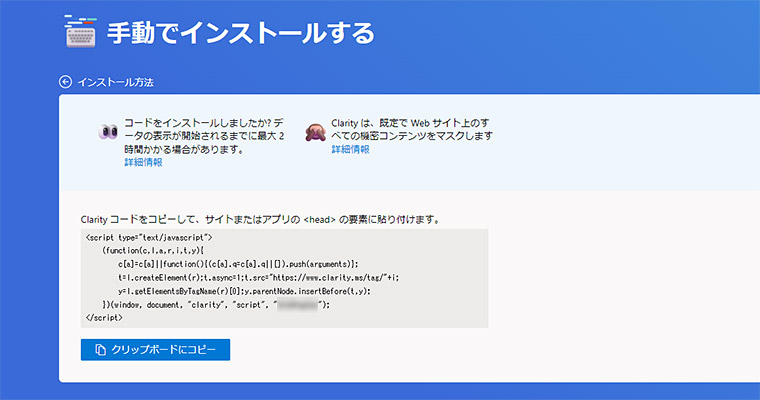Click the instruction text about <head> 要素

pyautogui.click(x=261, y=220)
